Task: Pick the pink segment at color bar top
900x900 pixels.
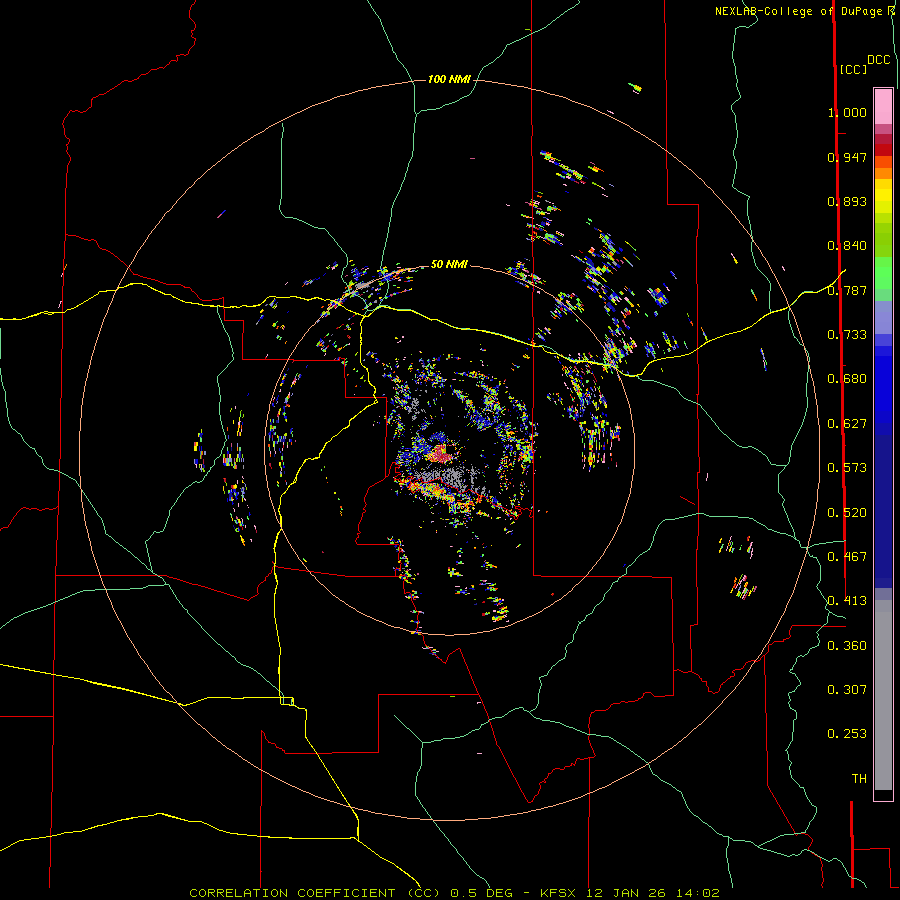Action: coord(883,106)
